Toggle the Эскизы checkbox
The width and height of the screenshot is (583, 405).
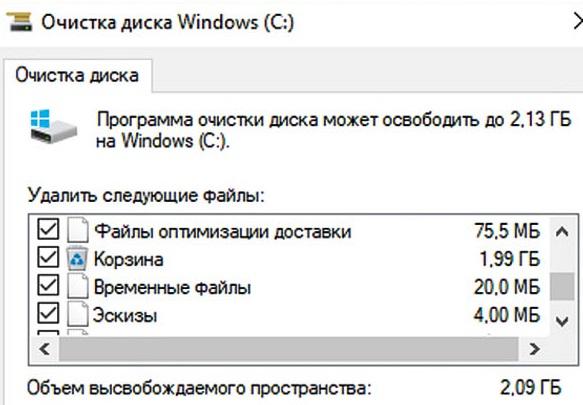coord(48,313)
